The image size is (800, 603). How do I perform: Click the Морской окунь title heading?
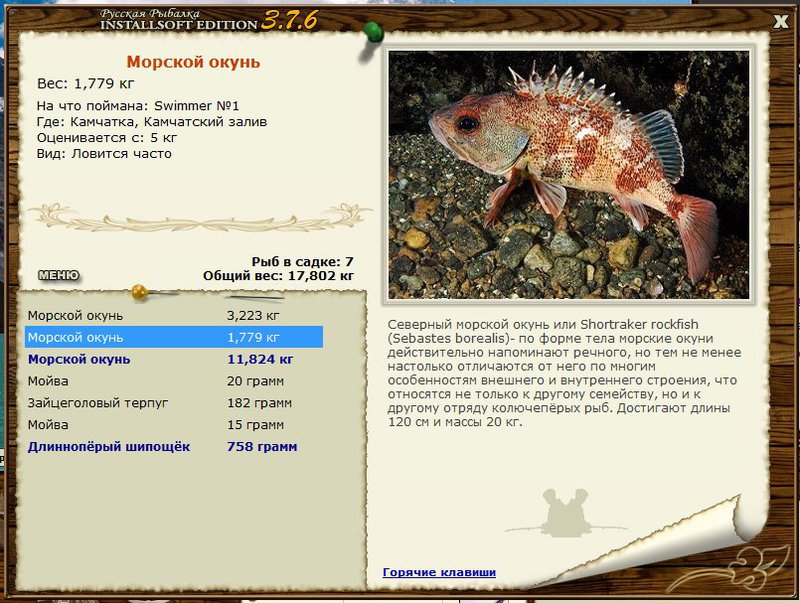click(x=193, y=62)
